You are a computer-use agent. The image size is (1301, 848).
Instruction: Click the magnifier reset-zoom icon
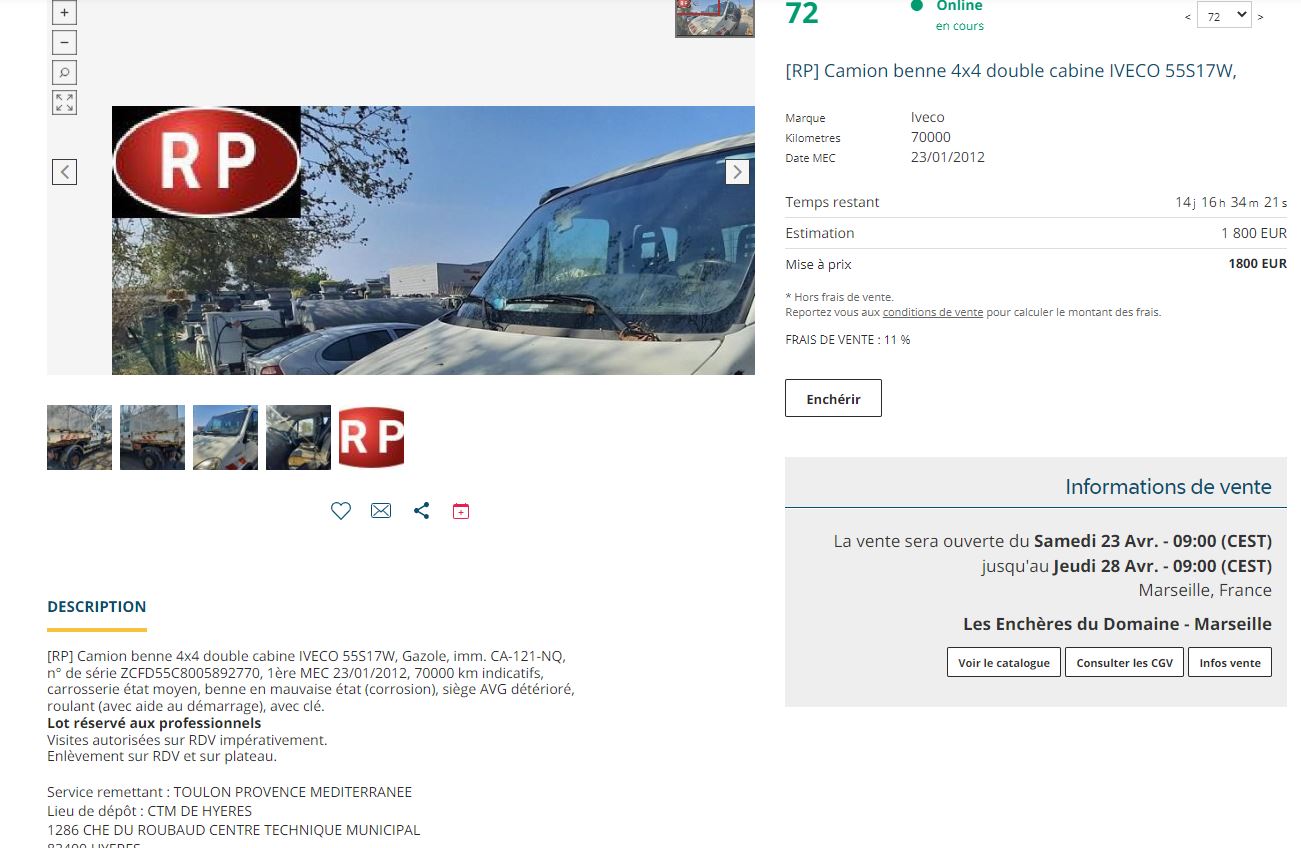(64, 73)
